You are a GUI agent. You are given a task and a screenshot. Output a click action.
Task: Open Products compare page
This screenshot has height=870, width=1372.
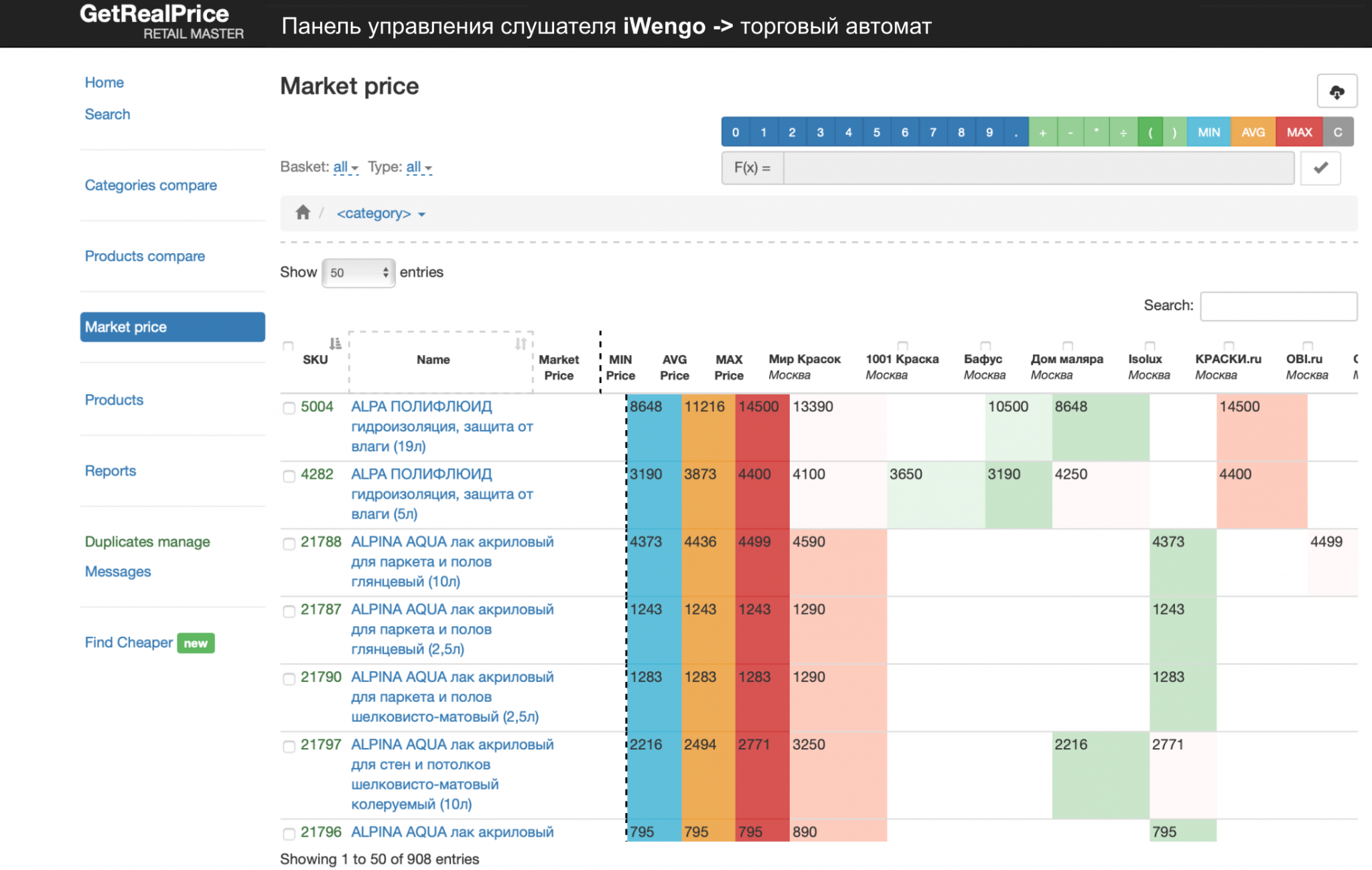click(145, 256)
